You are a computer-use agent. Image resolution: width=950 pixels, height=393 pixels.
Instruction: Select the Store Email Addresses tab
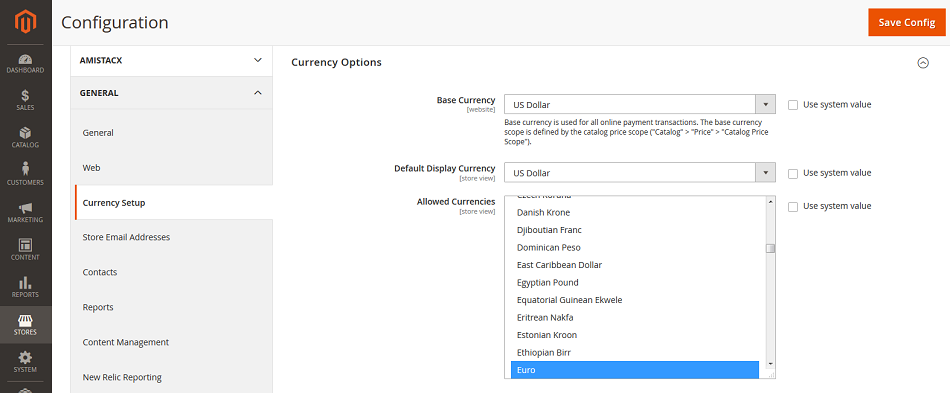(x=171, y=237)
